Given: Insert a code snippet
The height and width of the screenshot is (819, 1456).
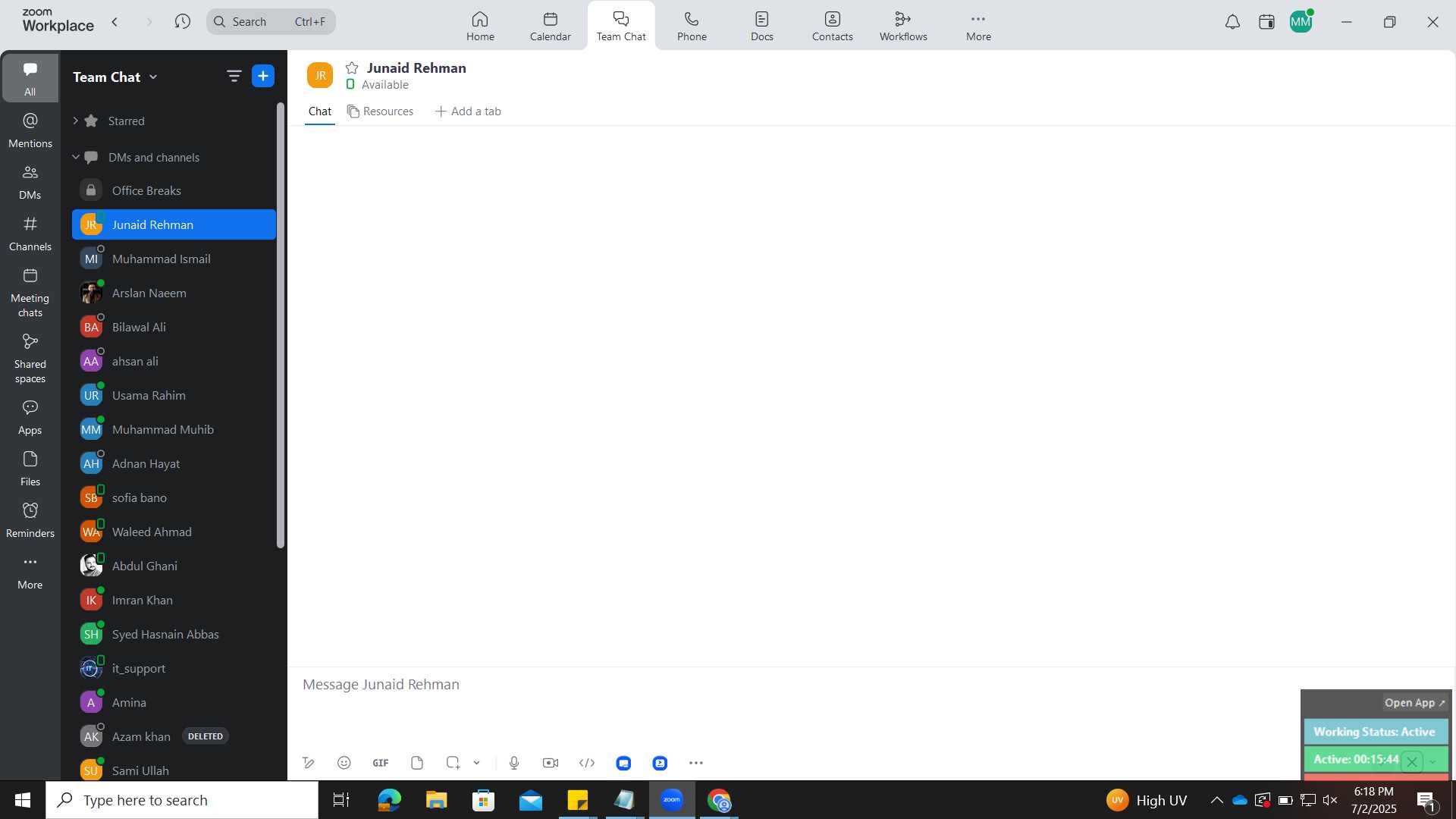Looking at the screenshot, I should pos(587,763).
